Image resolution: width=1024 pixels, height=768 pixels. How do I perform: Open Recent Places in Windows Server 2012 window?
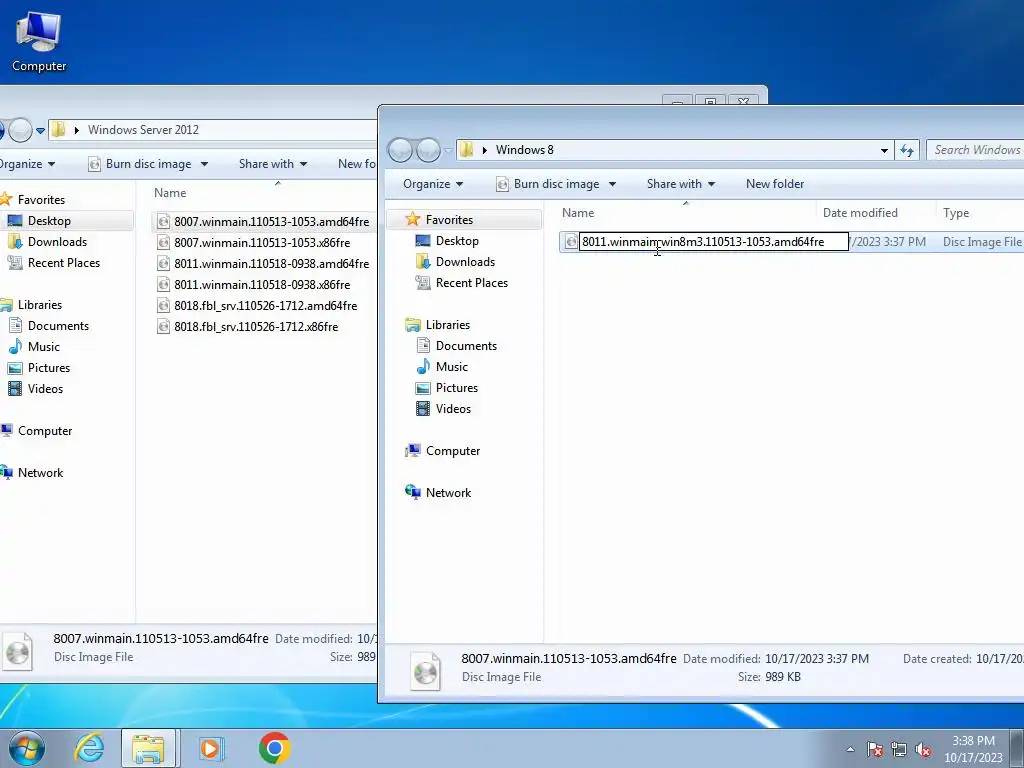pos(63,263)
